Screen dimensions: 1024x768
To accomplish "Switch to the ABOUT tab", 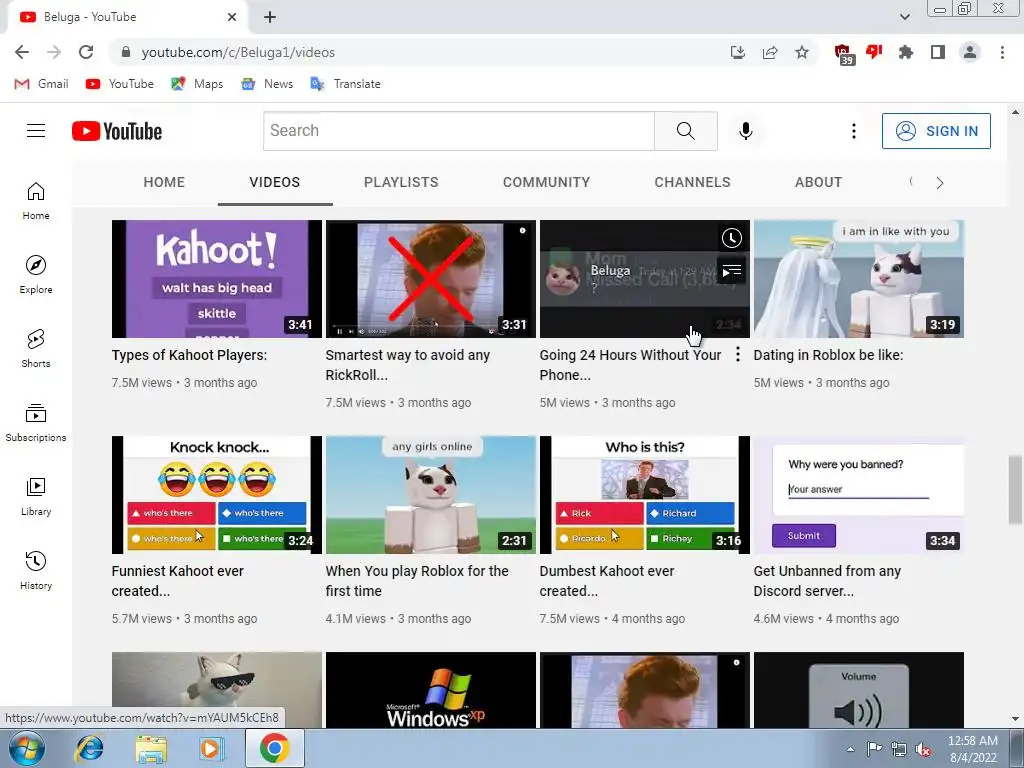I will click(x=818, y=182).
